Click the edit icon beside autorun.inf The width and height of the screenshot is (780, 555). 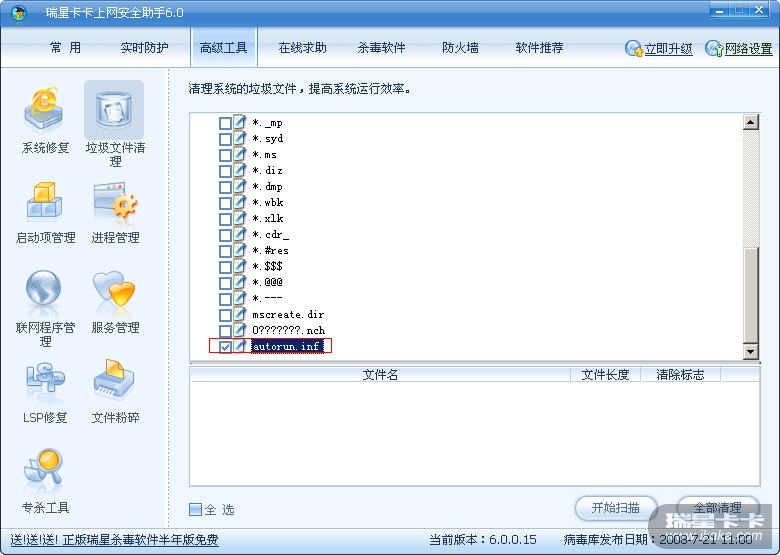point(239,346)
